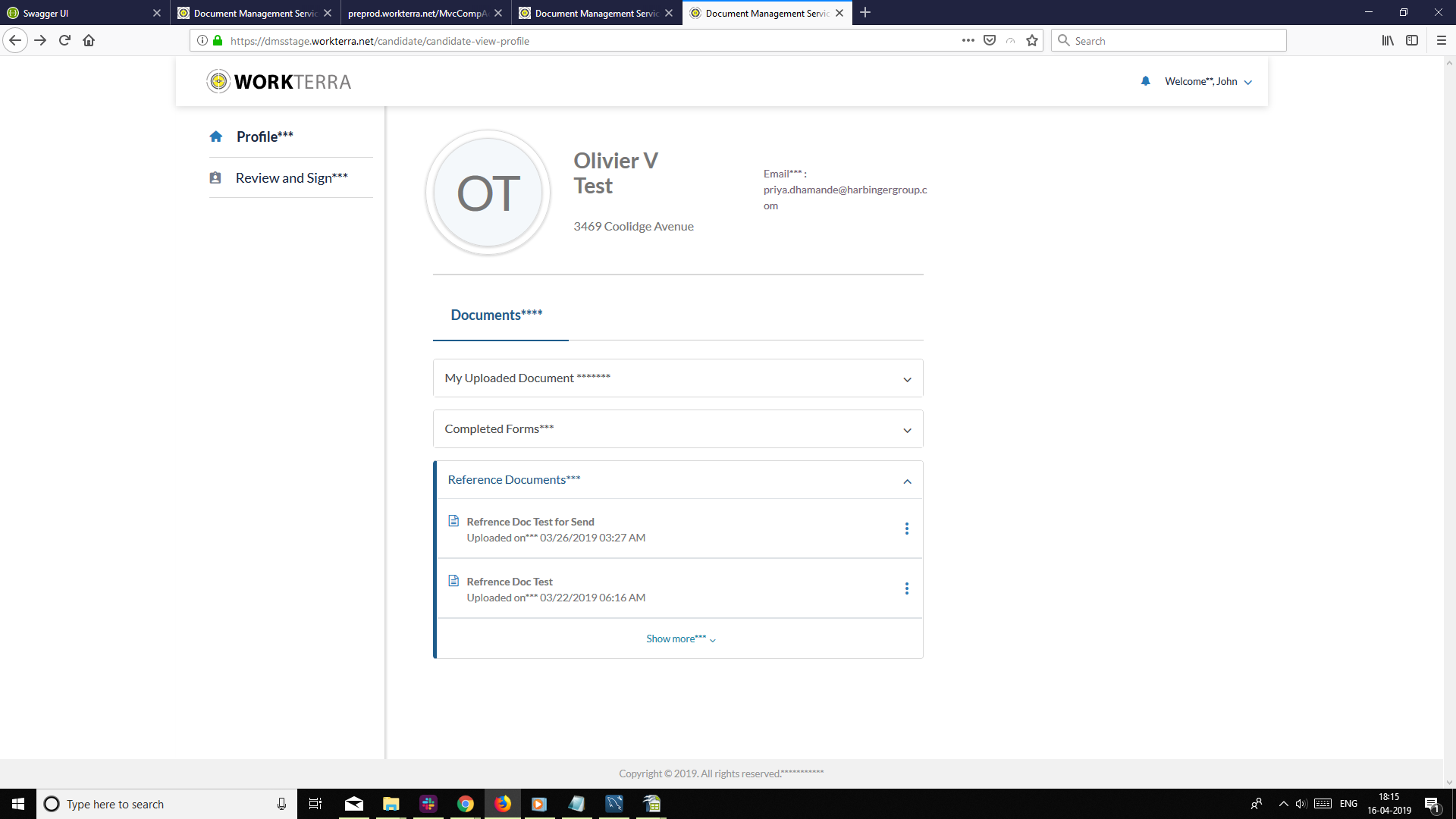
Task: Open File Explorer from the taskbar
Action: pyautogui.click(x=391, y=804)
